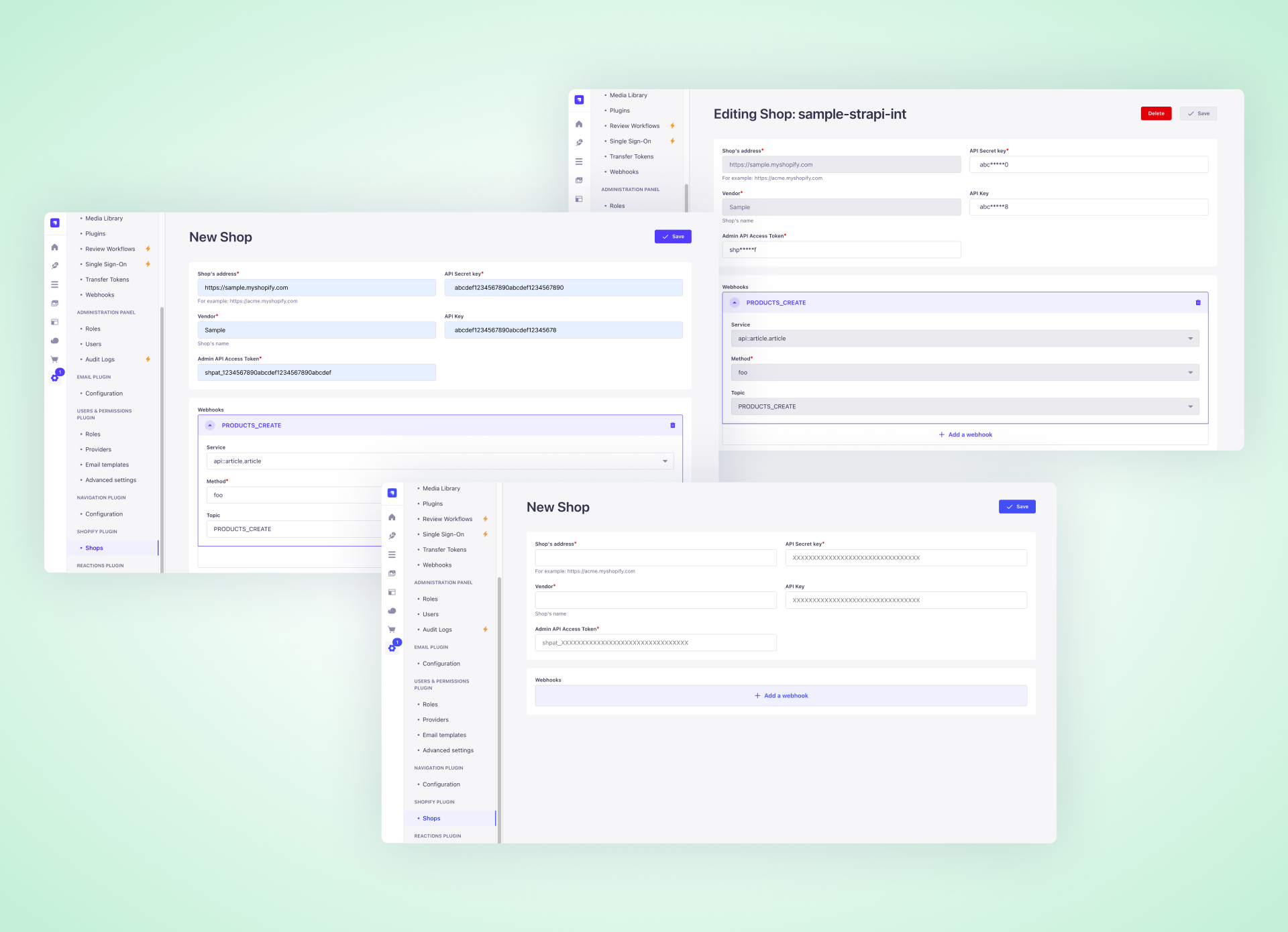The height and width of the screenshot is (932, 1288).
Task: Open Method dropdown showing foo in Editing Shop
Action: click(x=965, y=373)
